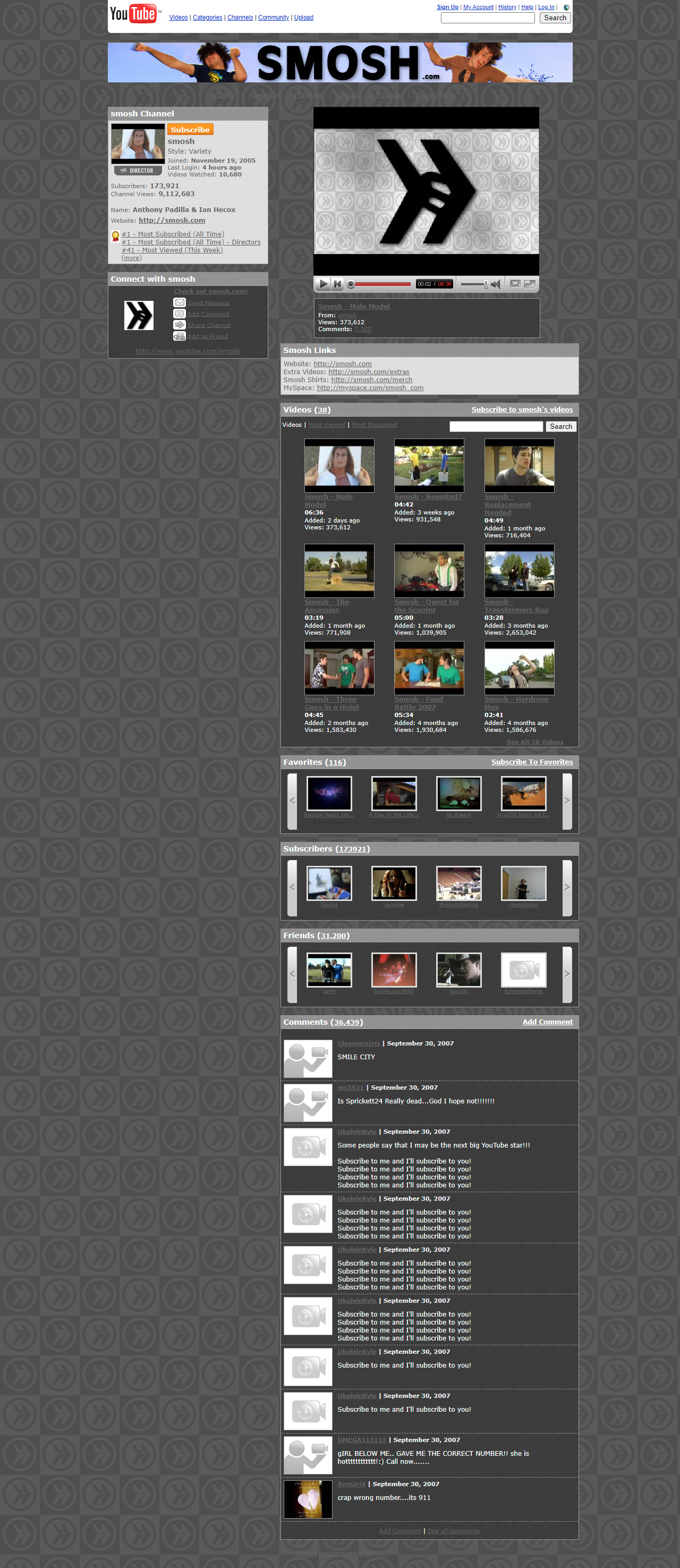Open Smosh - Transformers Rap thumbnail
The width and height of the screenshot is (680, 1568).
[x=519, y=571]
